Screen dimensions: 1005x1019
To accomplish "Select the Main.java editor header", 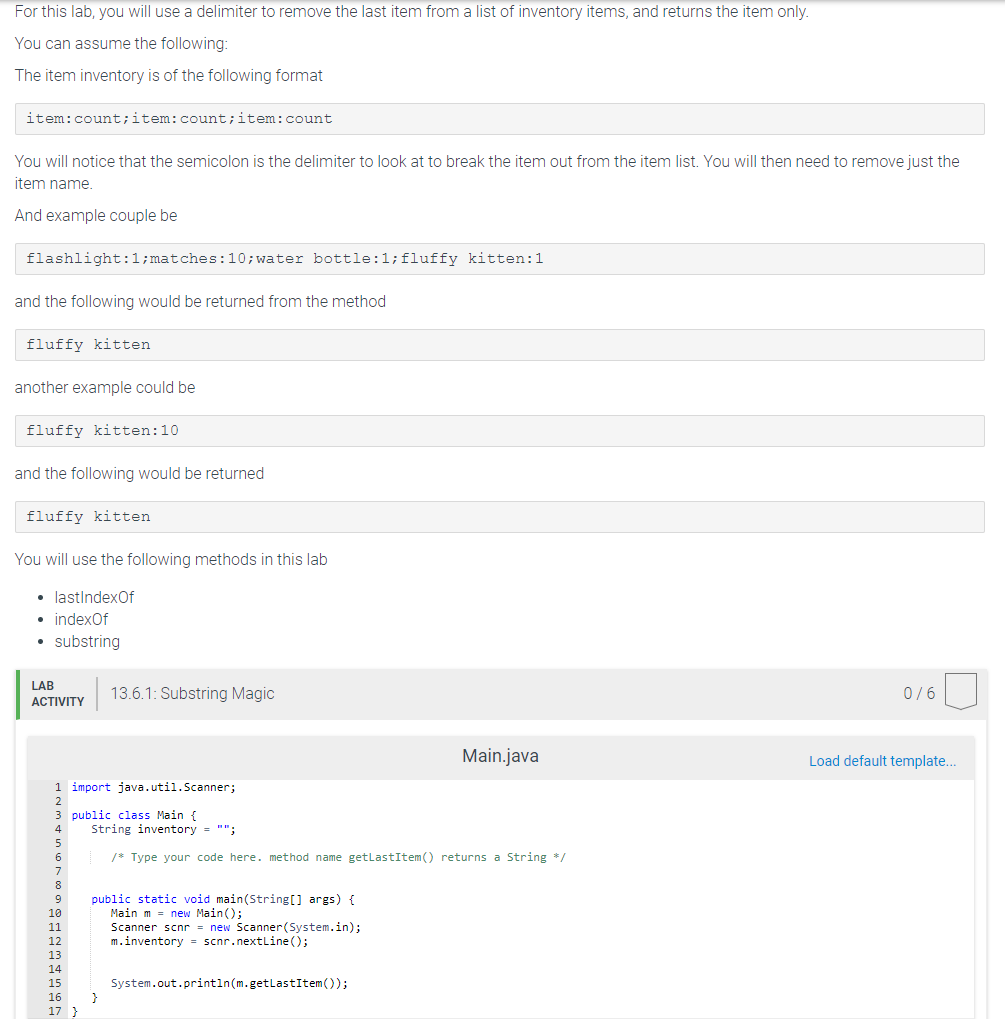I will coord(499,756).
